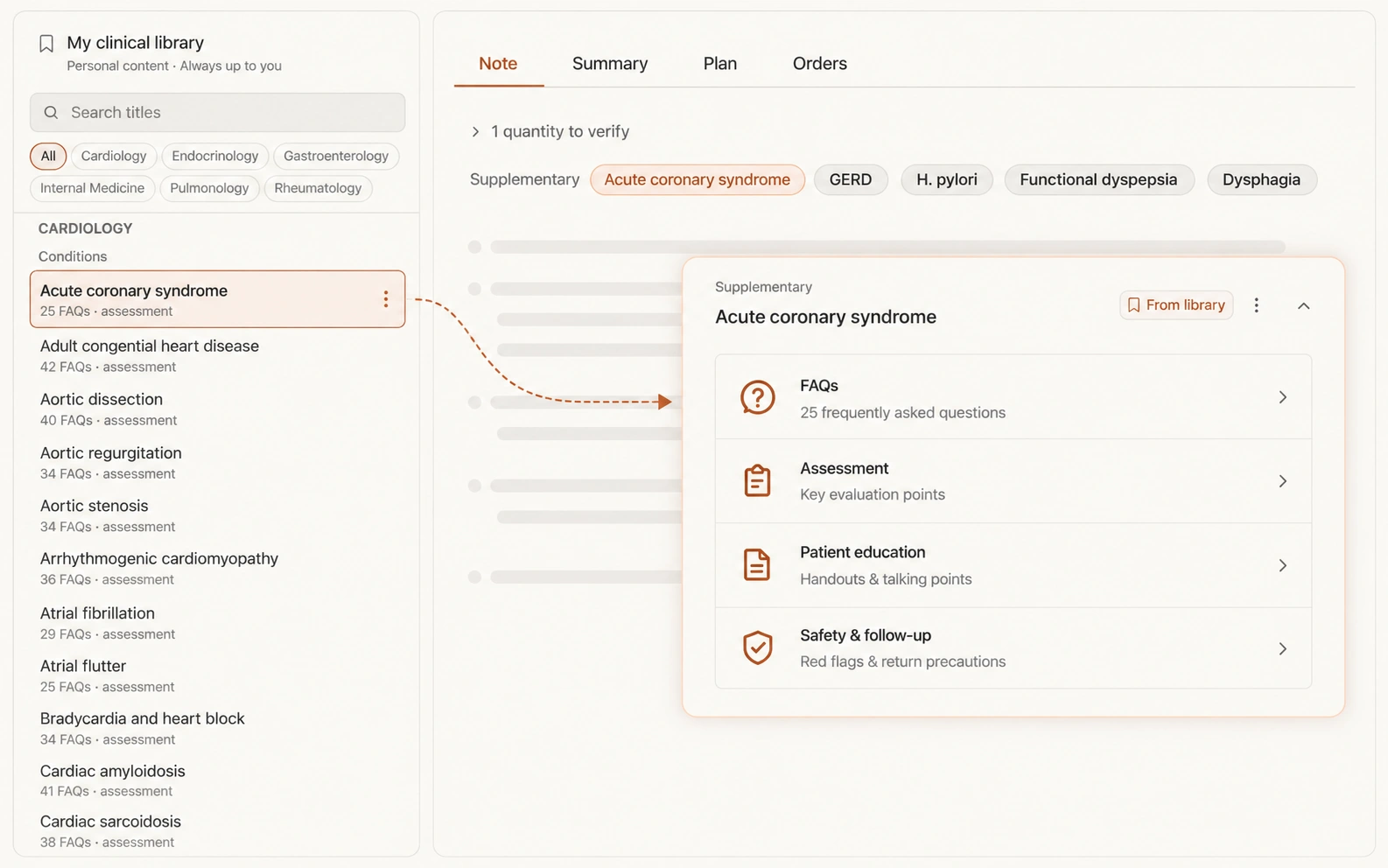The width and height of the screenshot is (1388, 868).
Task: Expand the FAQs row chevron
Action: click(1282, 397)
